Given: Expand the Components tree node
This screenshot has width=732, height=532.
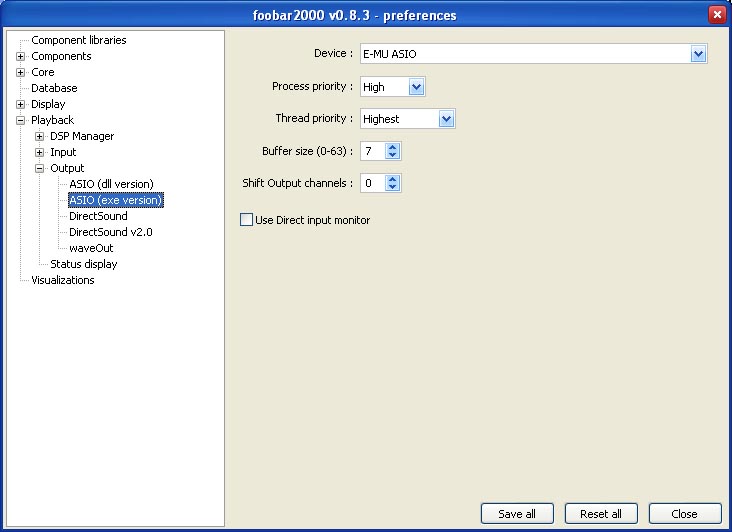Looking at the screenshot, I should coord(20,56).
